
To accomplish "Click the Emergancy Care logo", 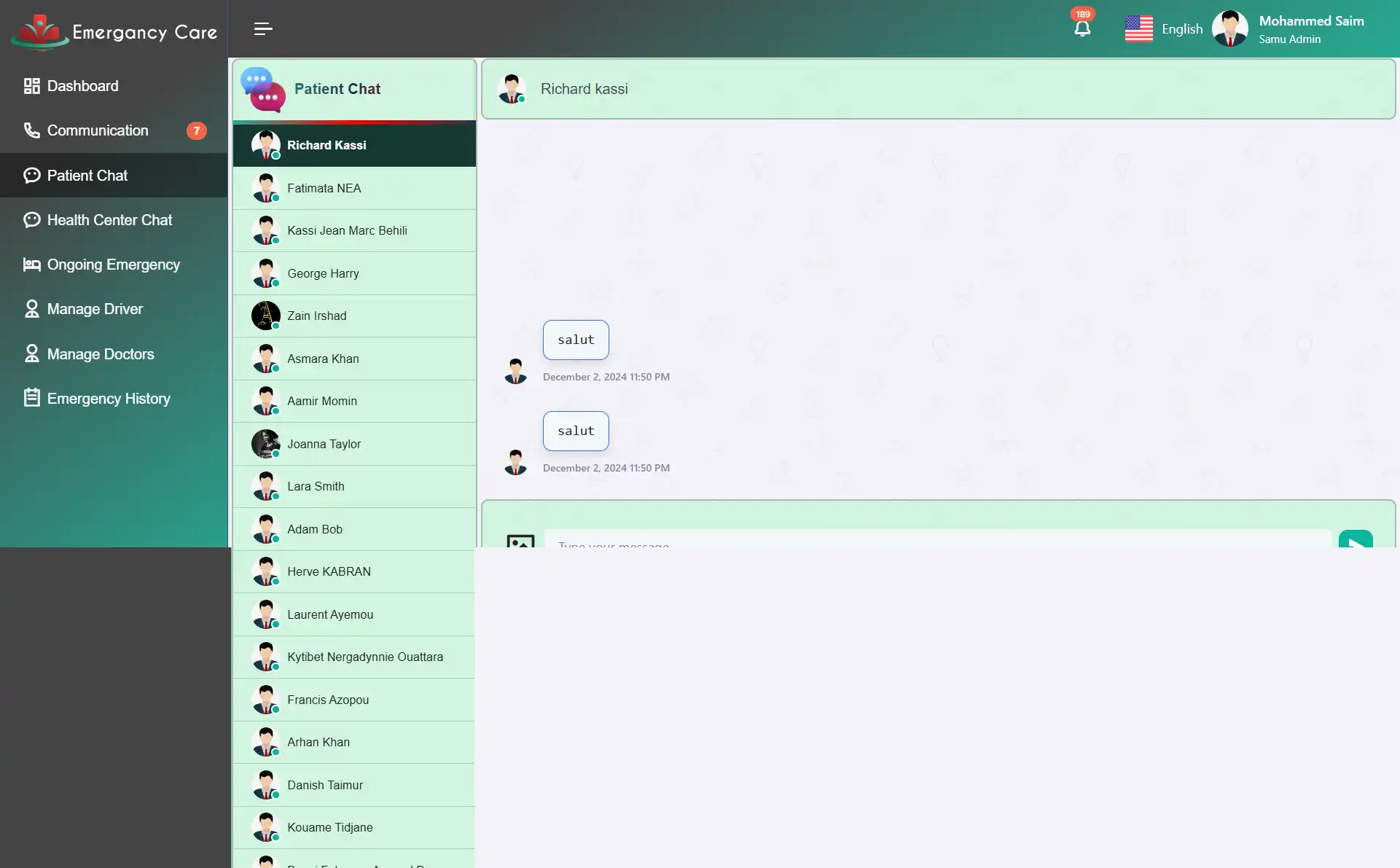I will (113, 31).
